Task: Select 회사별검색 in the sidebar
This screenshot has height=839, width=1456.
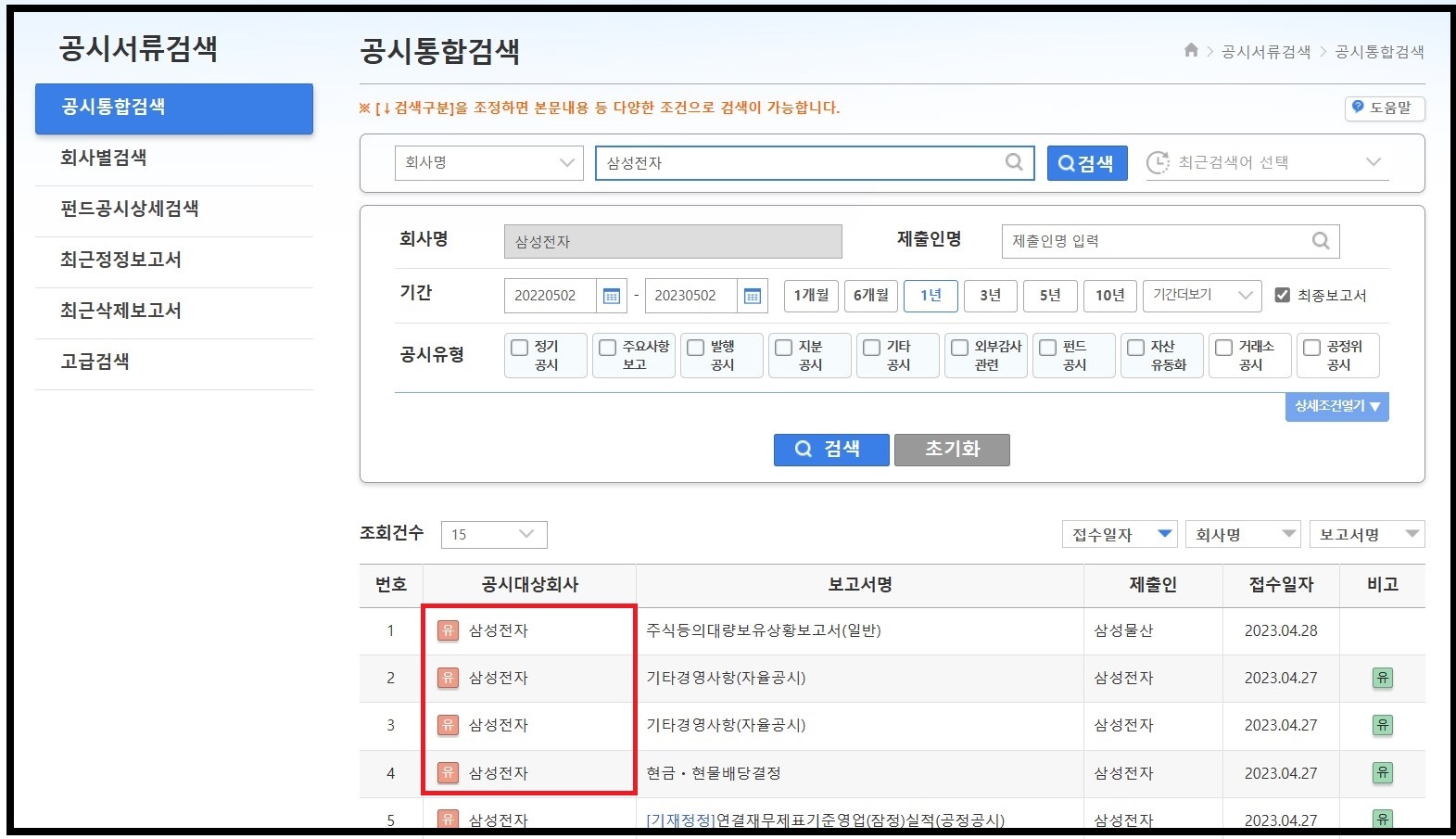Action: (x=174, y=159)
